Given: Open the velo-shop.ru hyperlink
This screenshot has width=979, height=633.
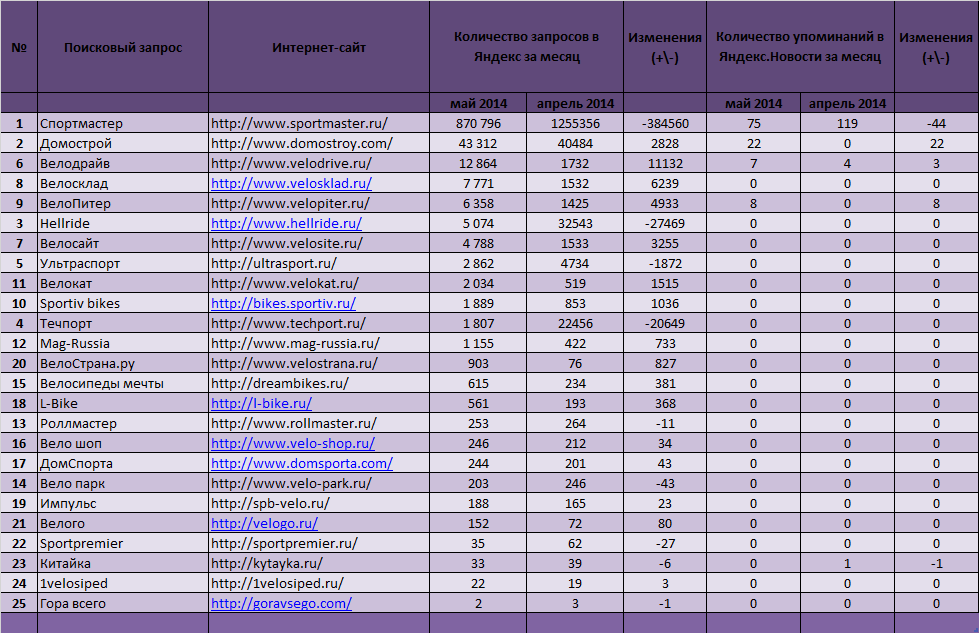Looking at the screenshot, I should coord(292,444).
